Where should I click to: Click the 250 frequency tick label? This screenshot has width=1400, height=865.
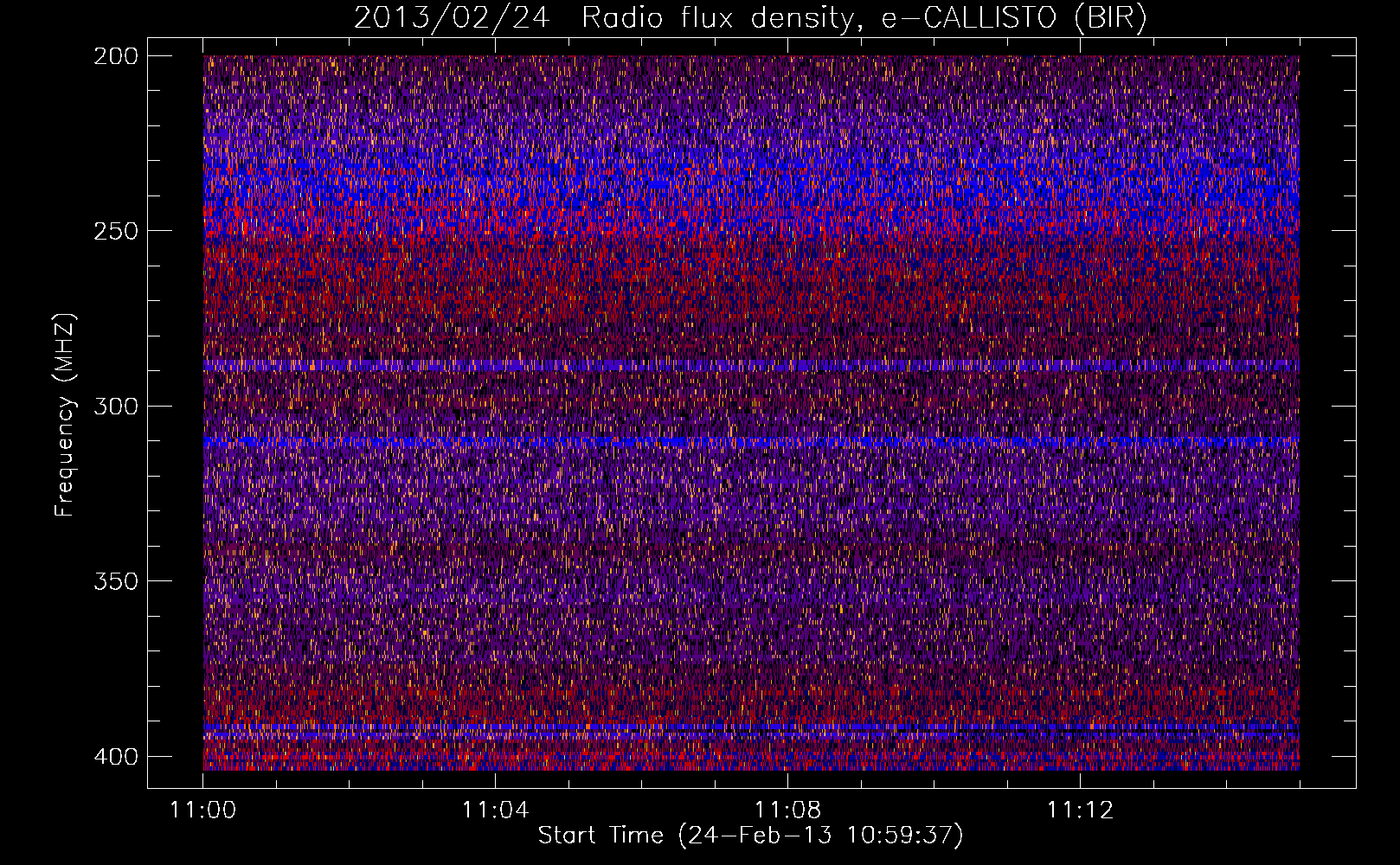tap(116, 231)
